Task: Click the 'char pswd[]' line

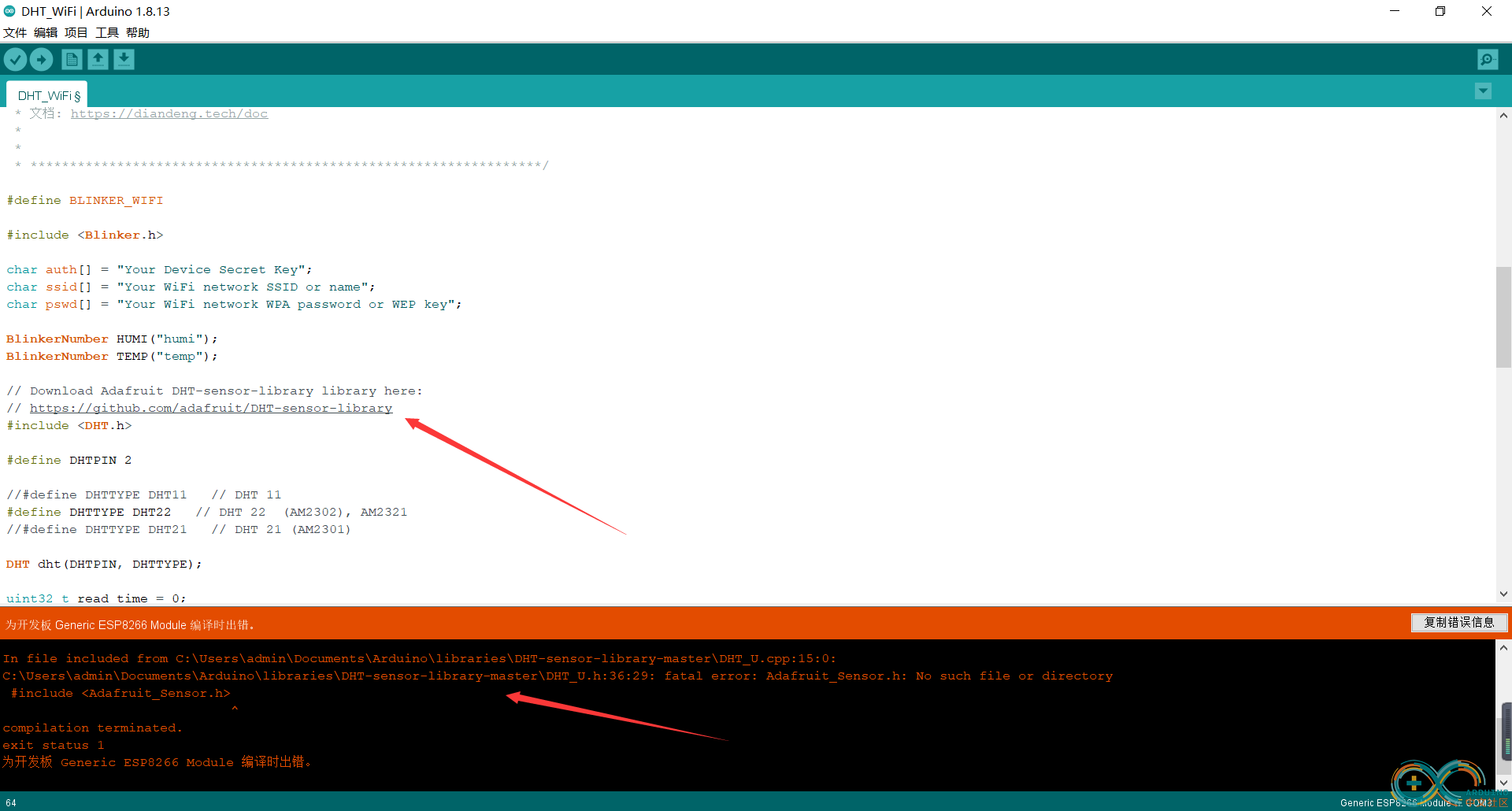Action: tap(235, 304)
